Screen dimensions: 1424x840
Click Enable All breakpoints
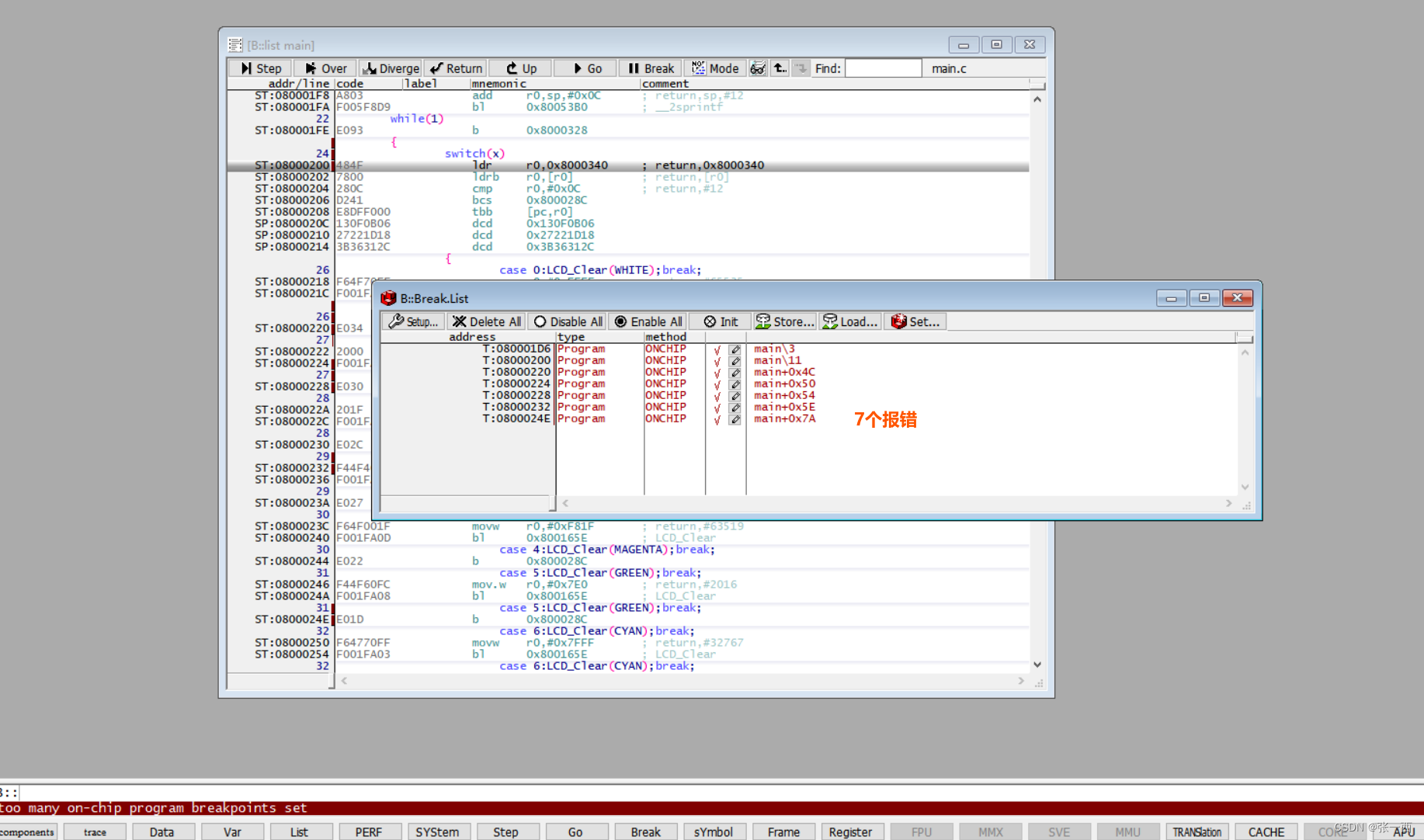coord(648,321)
